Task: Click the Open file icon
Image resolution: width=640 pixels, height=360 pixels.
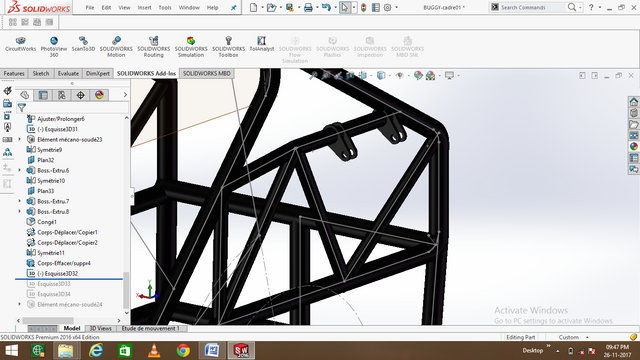Action: click(x=271, y=7)
